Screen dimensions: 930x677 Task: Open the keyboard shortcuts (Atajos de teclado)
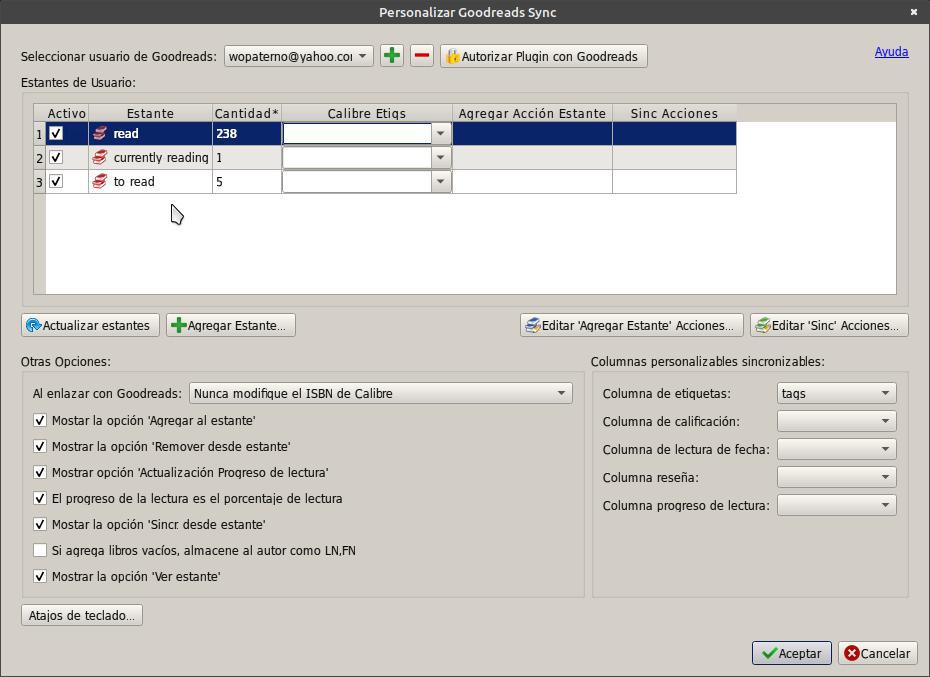point(82,615)
